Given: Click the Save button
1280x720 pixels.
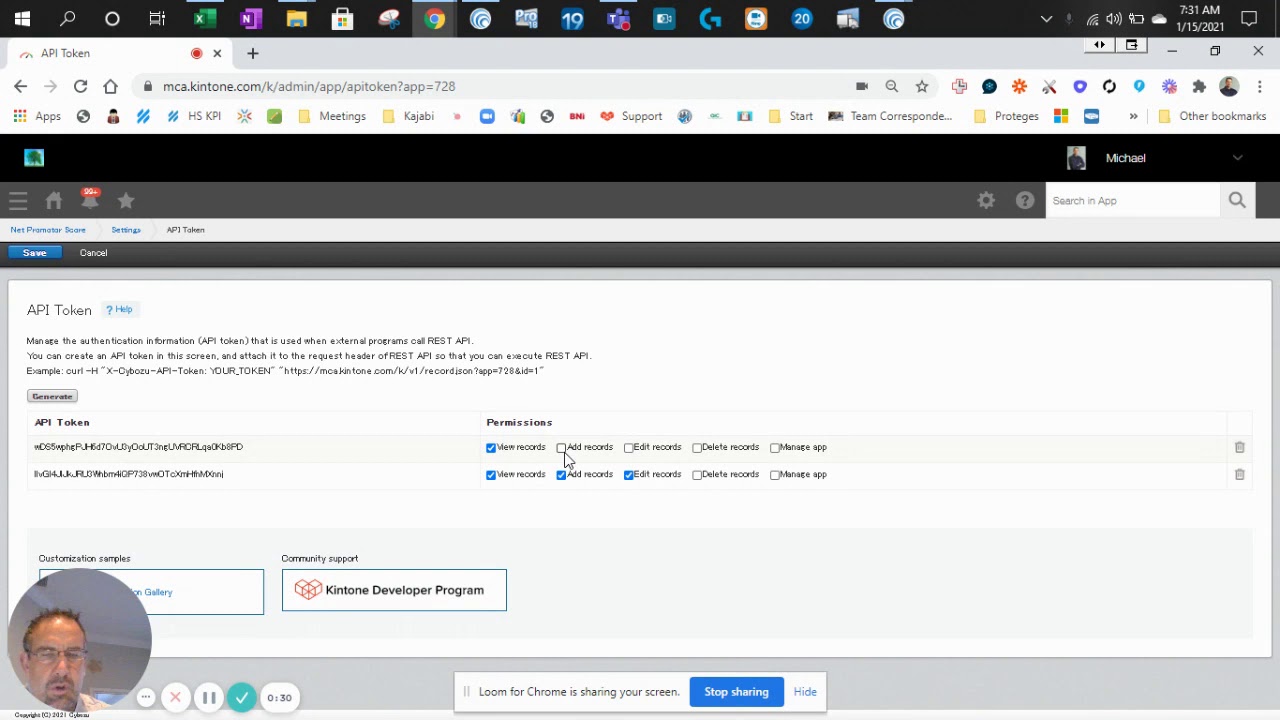Looking at the screenshot, I should click(x=35, y=253).
